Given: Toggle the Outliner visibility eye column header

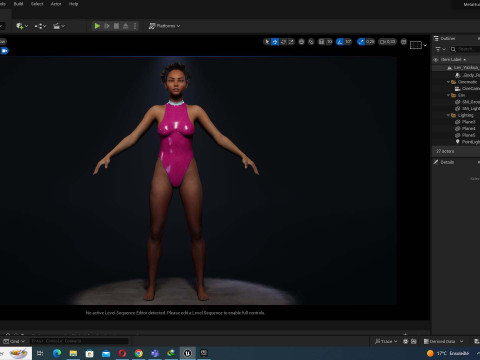Looking at the screenshot, I should [436, 60].
